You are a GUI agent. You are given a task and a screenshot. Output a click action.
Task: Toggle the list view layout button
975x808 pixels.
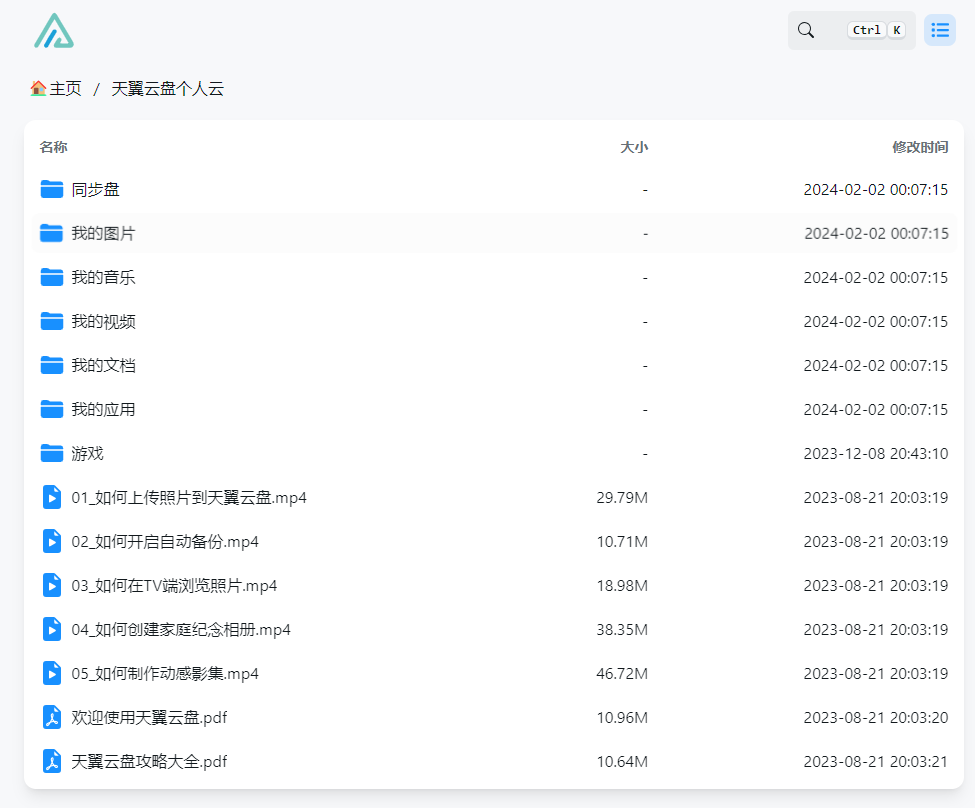[939, 30]
